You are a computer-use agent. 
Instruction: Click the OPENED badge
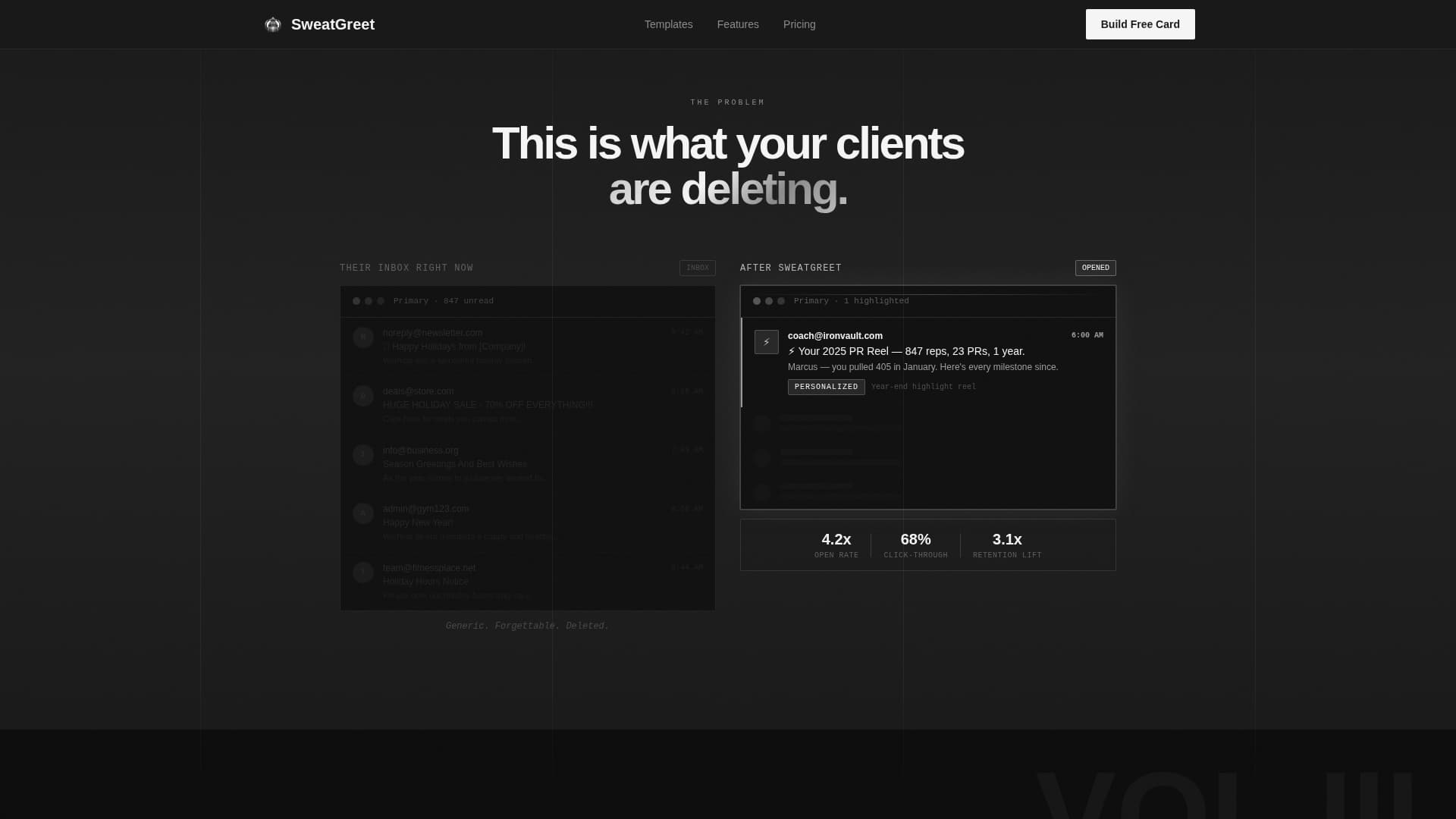(1095, 268)
